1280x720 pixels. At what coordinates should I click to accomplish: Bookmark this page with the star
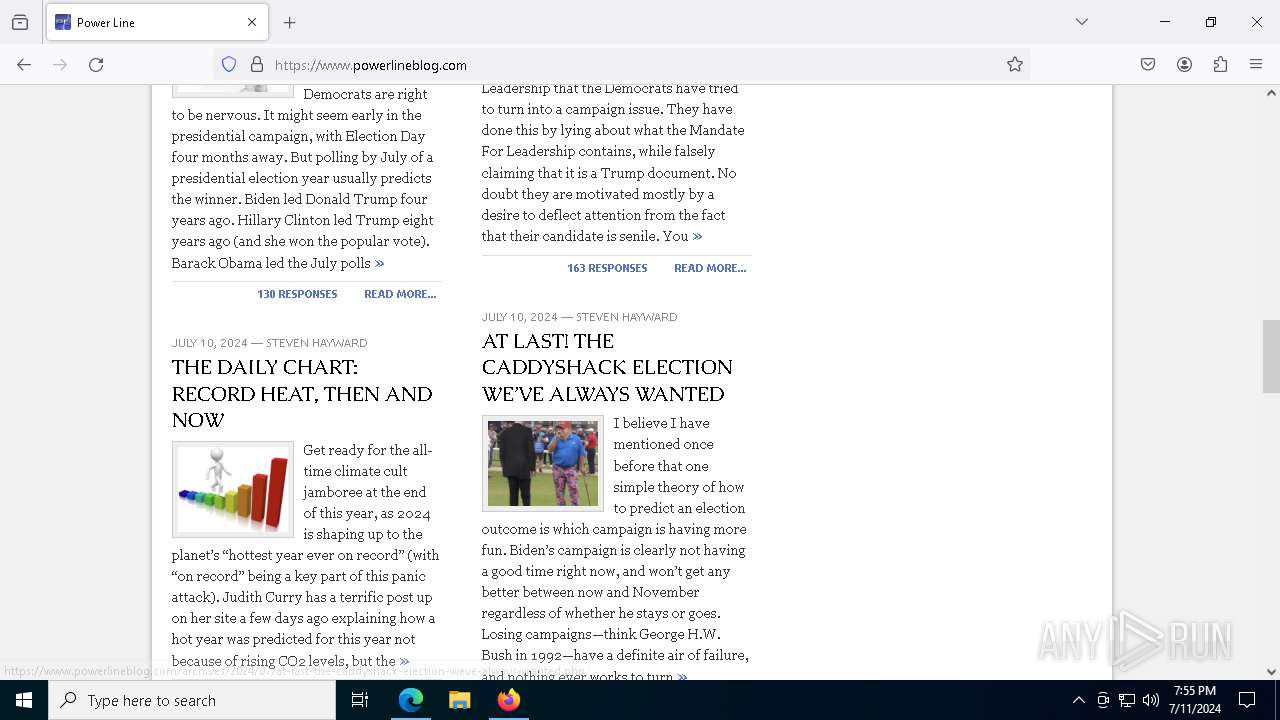1015,65
